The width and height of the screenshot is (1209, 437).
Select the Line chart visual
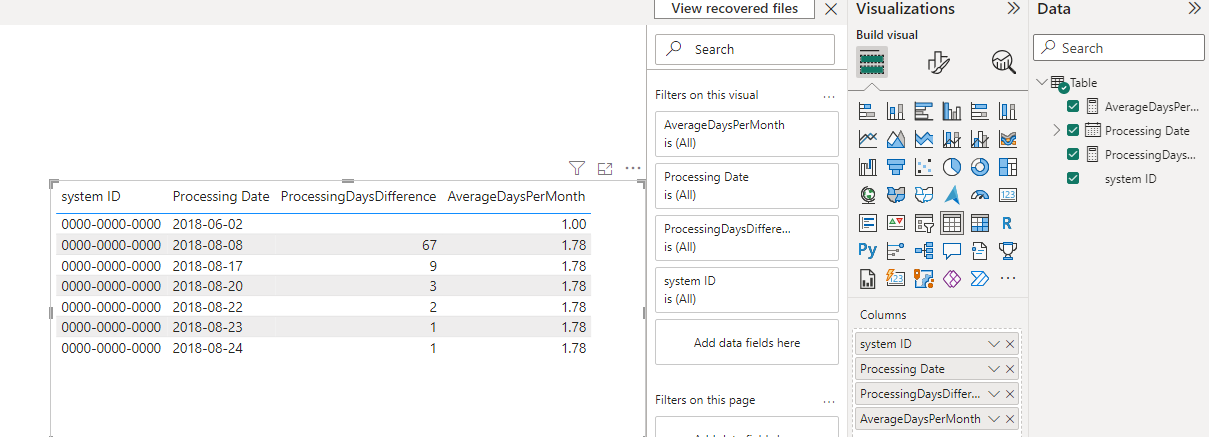(x=867, y=139)
